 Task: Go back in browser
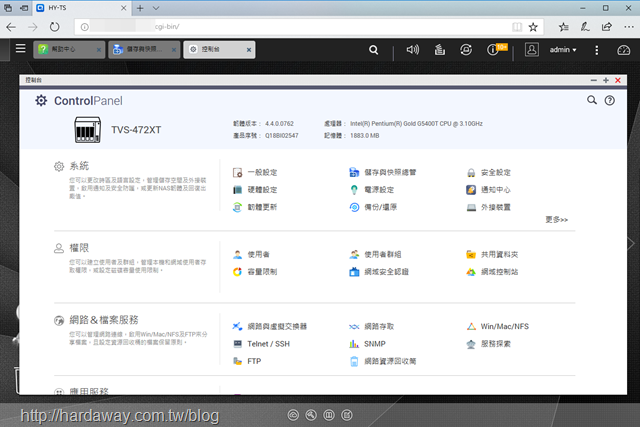point(11,27)
